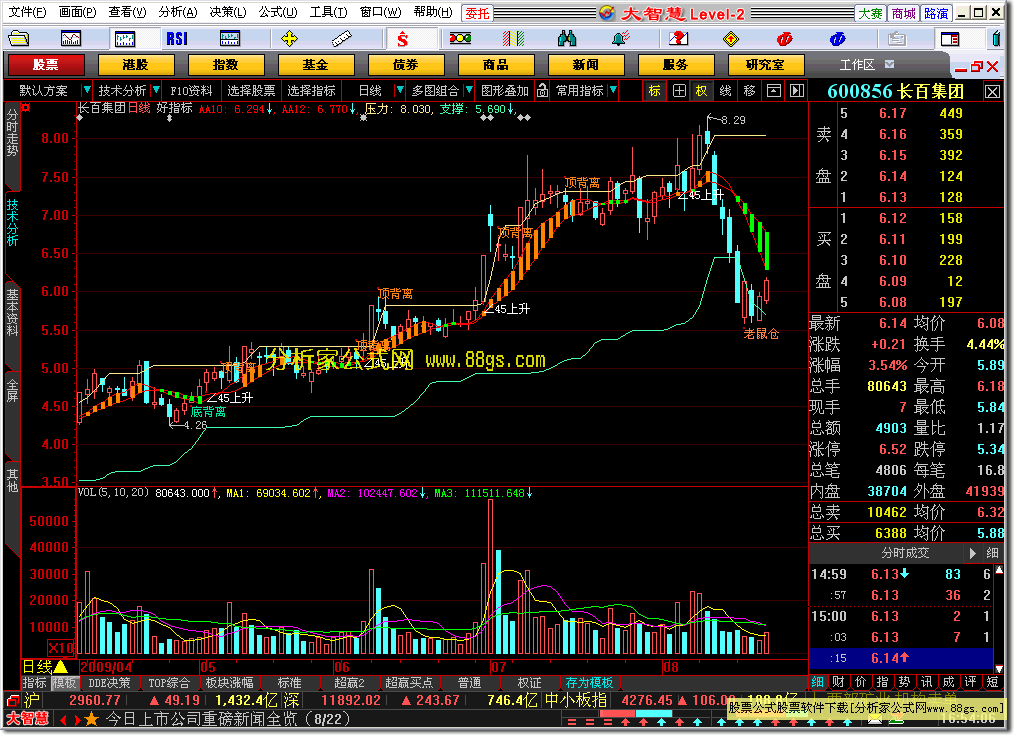The height and width of the screenshot is (737, 1017).
Task: Click the 存为模板 bottom tab
Action: point(590,683)
